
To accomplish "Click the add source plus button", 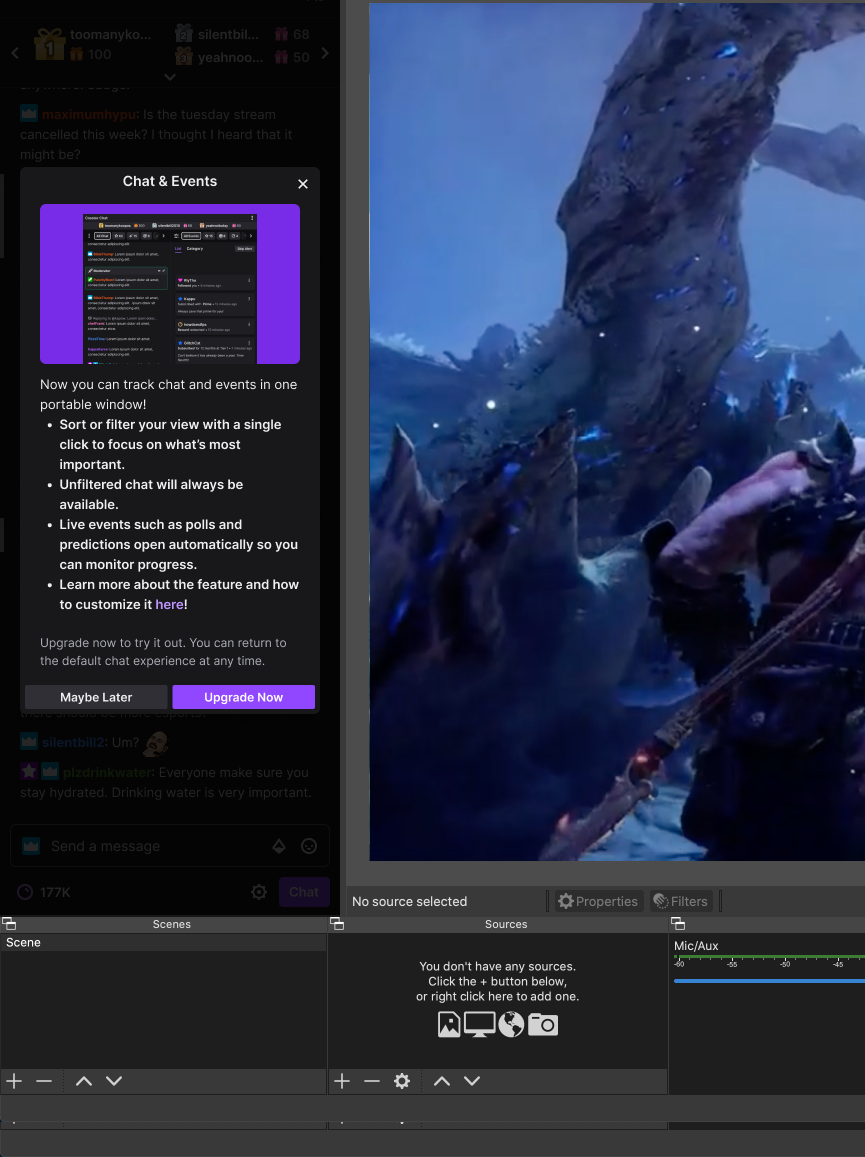I will pos(341,1081).
